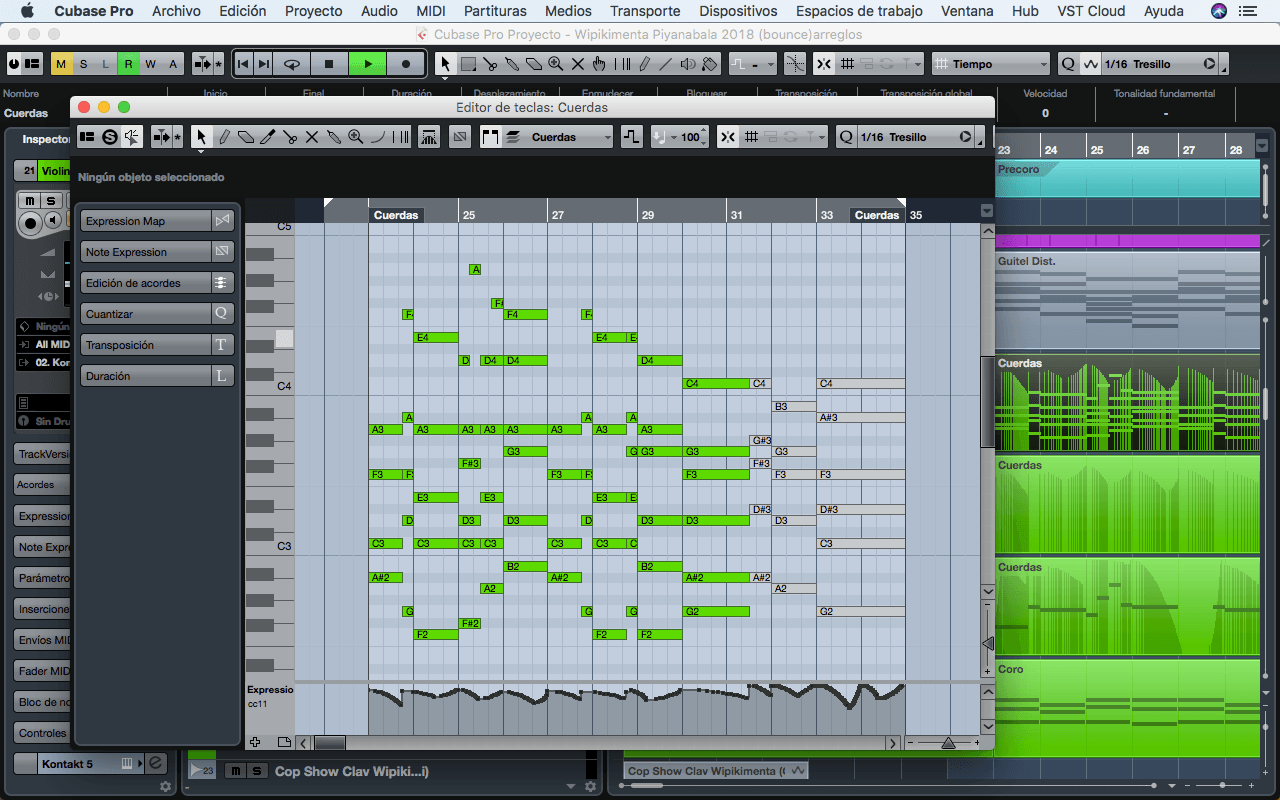This screenshot has height=800, width=1280.
Task: Open the Dispositivos menu
Action: (738, 11)
